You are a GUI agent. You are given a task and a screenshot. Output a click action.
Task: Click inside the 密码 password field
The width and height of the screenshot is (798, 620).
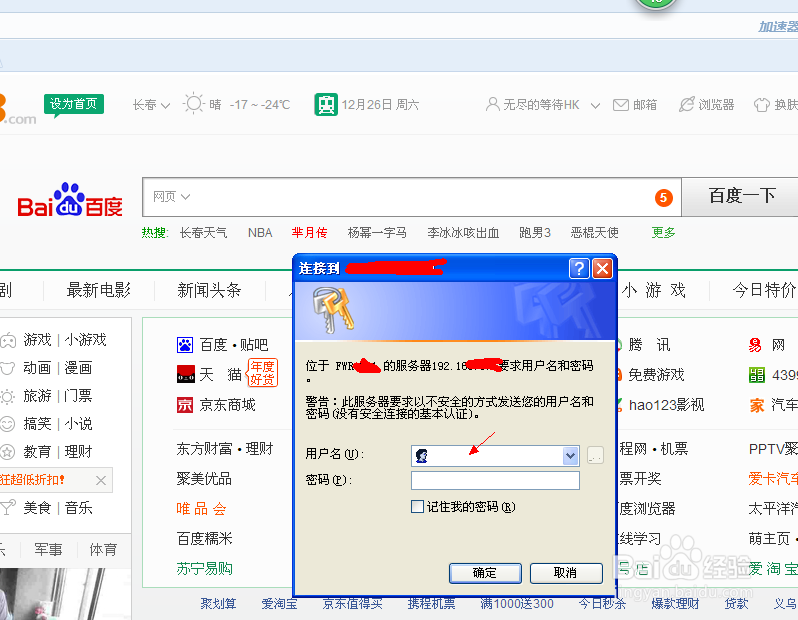(x=495, y=480)
